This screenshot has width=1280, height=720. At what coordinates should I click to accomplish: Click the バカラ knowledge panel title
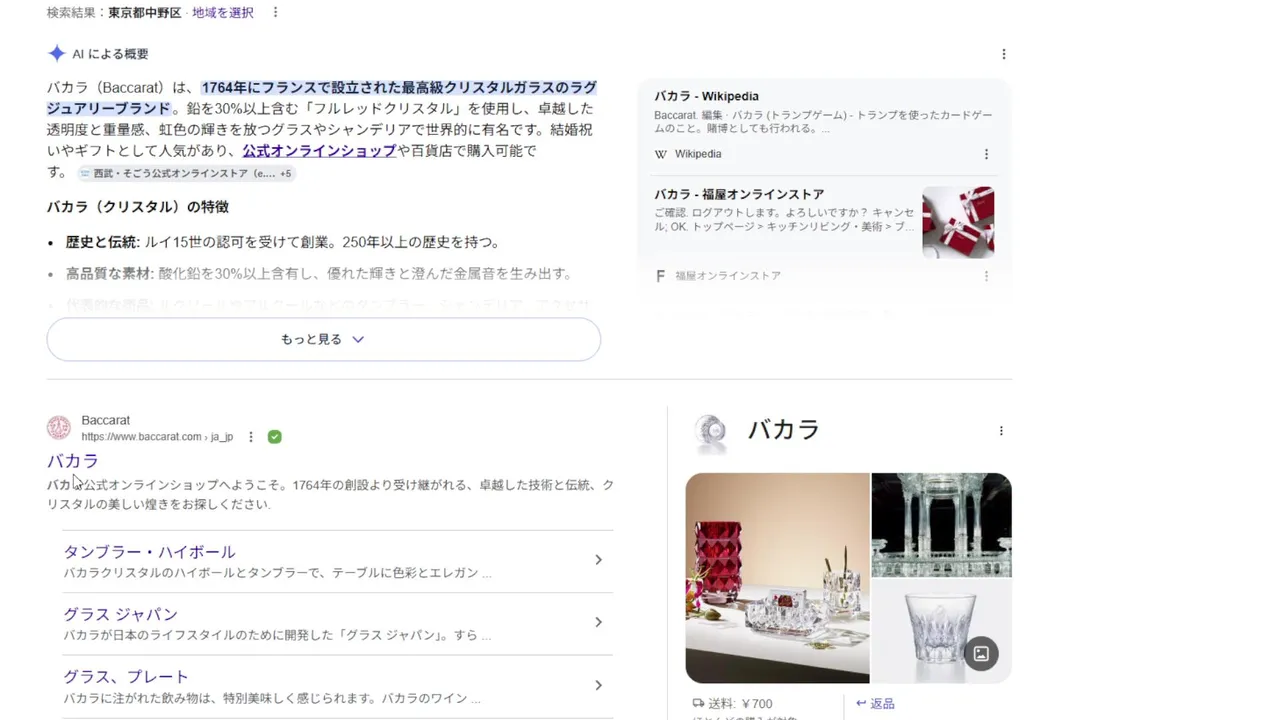[784, 430]
